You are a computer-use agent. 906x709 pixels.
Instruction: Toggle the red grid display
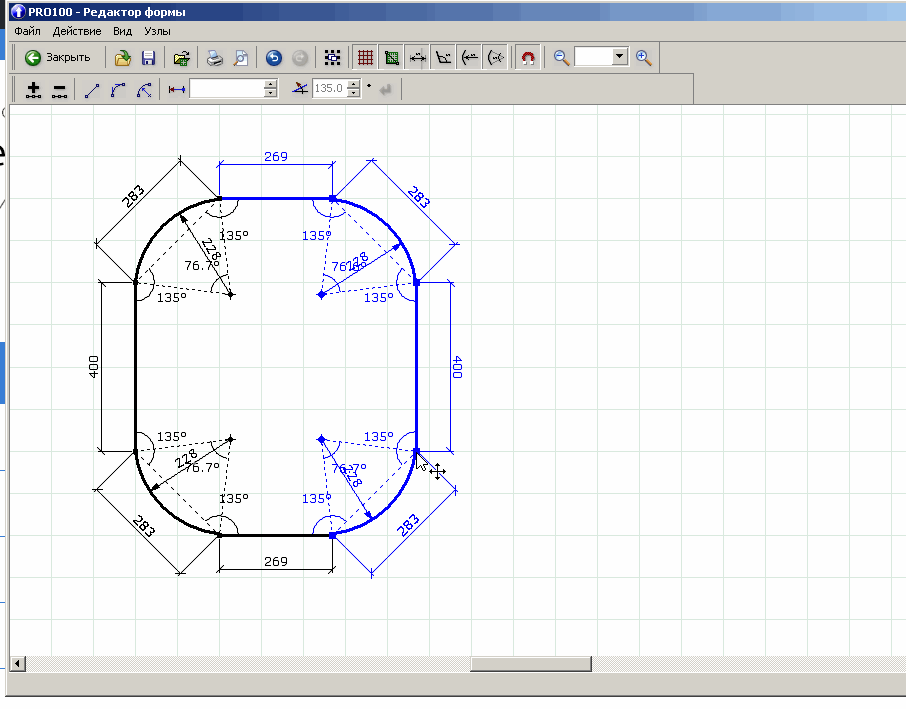(x=365, y=58)
